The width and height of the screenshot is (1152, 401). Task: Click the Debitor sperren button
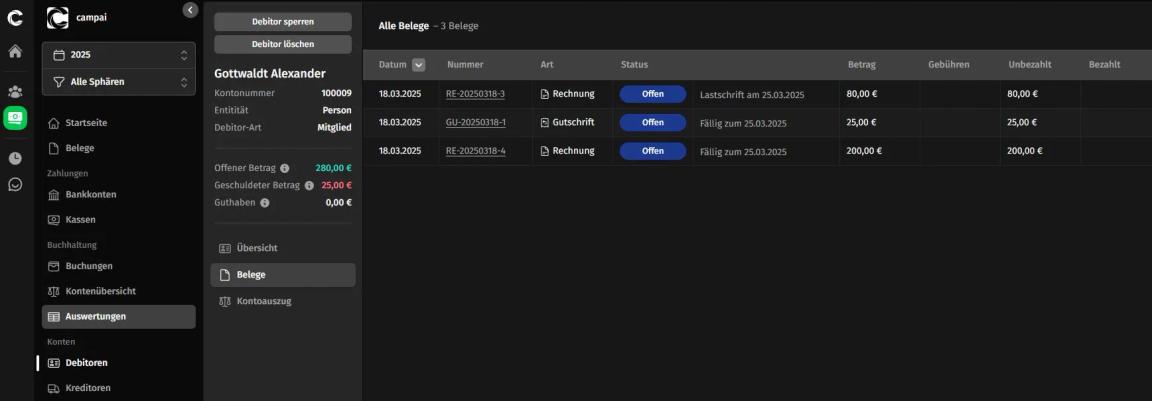(x=283, y=22)
